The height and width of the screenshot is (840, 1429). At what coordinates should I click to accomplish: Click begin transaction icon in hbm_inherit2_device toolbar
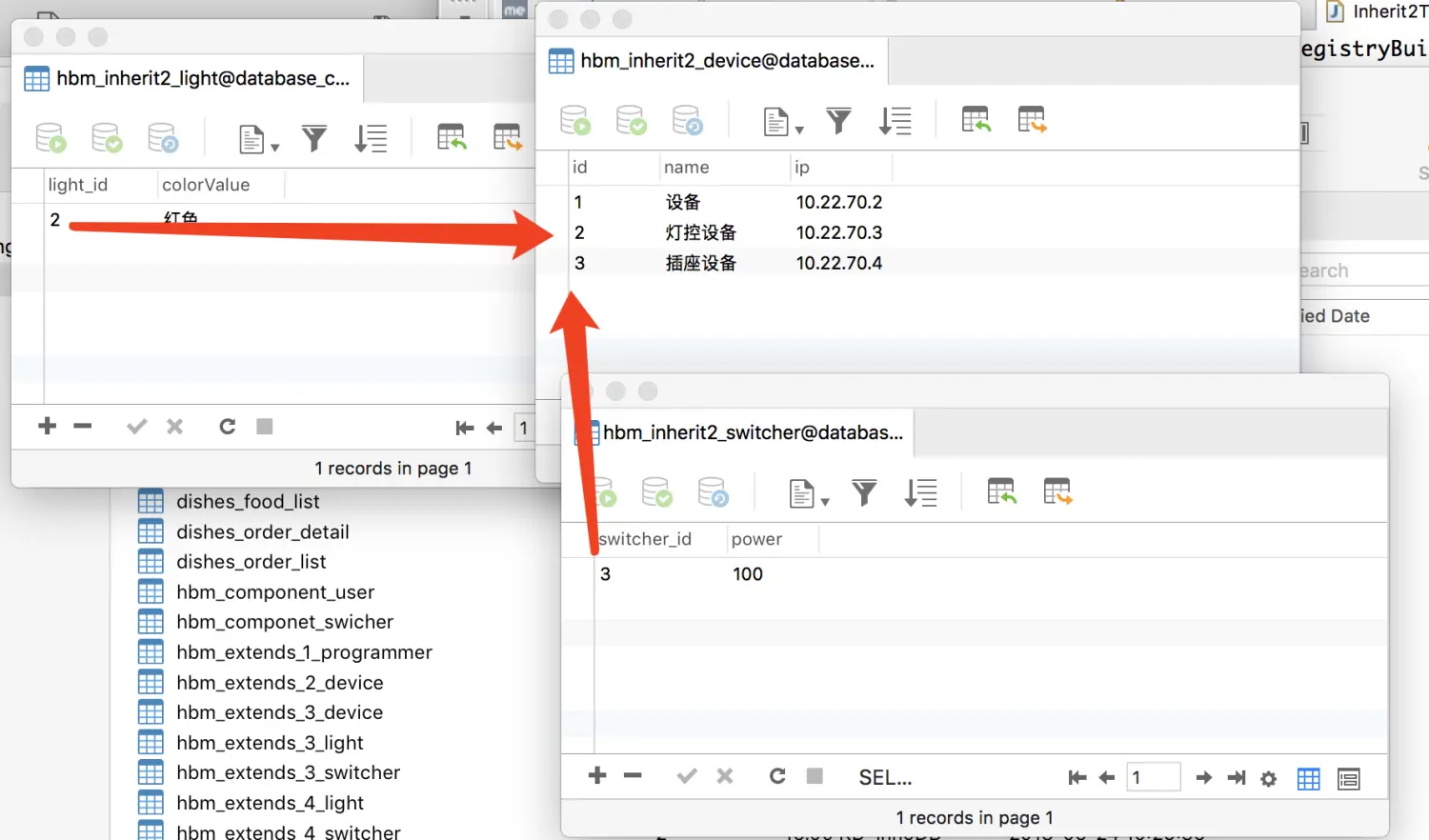[574, 121]
